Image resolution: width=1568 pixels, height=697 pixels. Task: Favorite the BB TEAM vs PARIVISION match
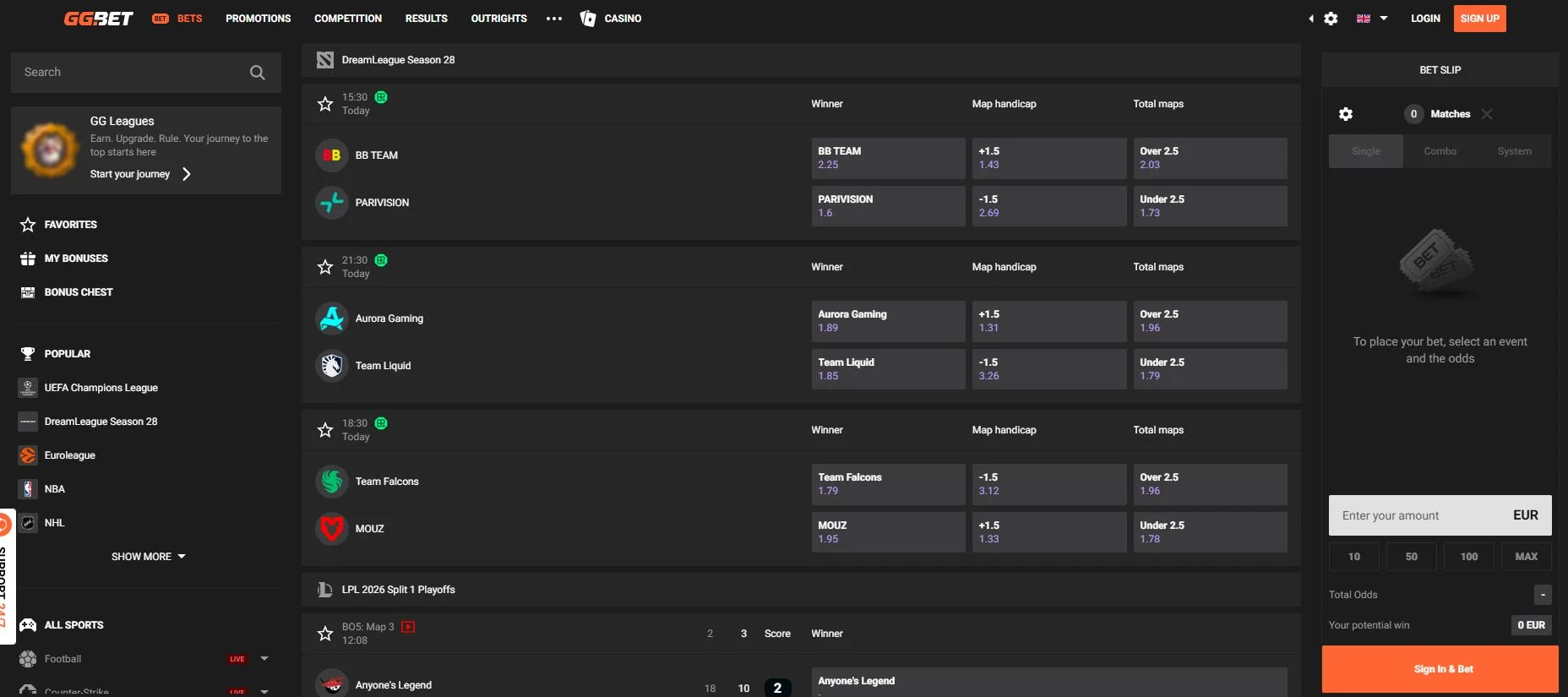325,104
